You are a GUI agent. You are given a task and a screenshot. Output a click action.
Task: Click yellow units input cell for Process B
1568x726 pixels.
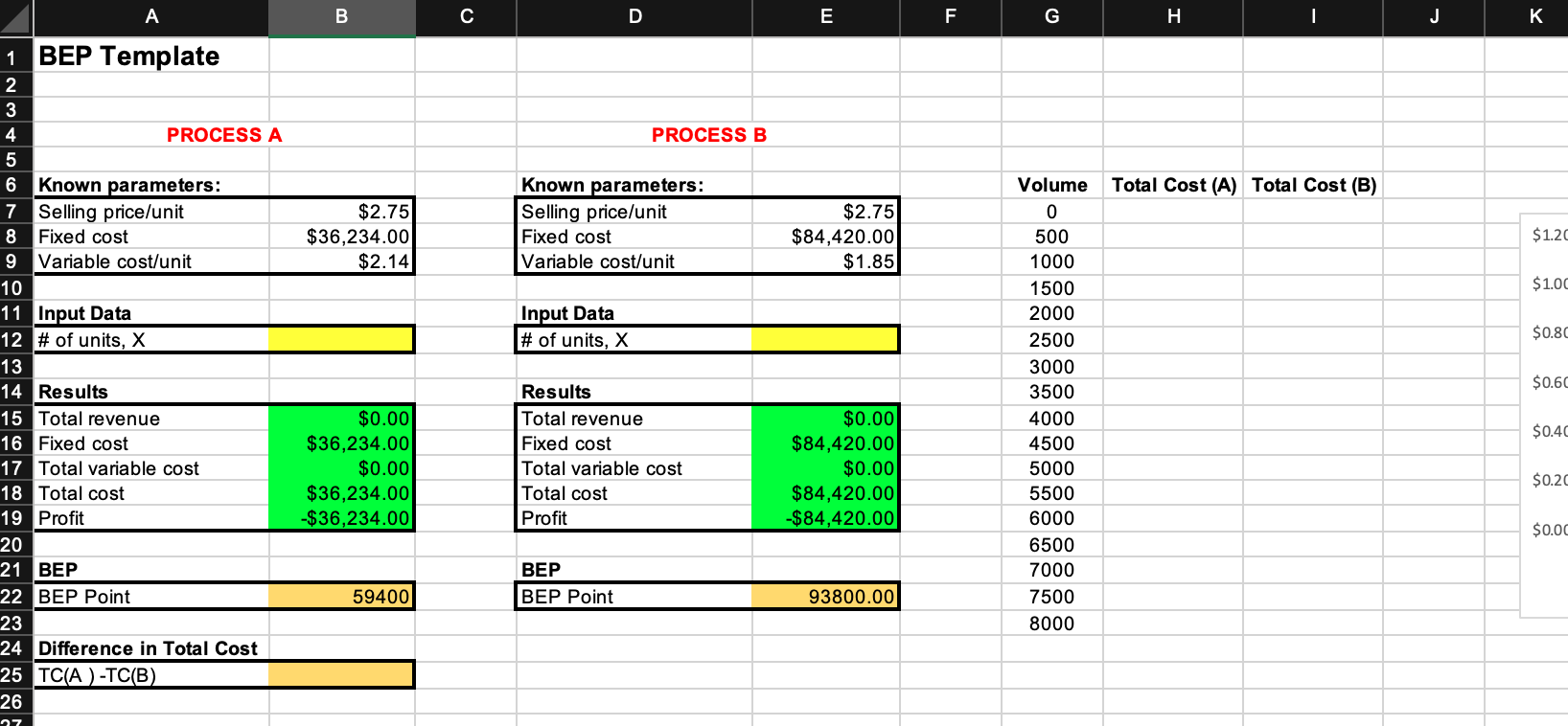tap(826, 340)
